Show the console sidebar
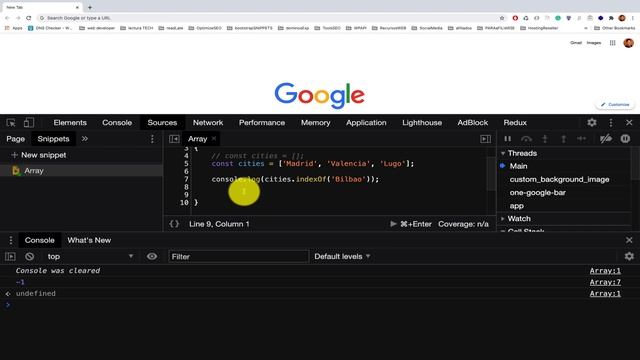This screenshot has width=640, height=360. tap(10, 256)
